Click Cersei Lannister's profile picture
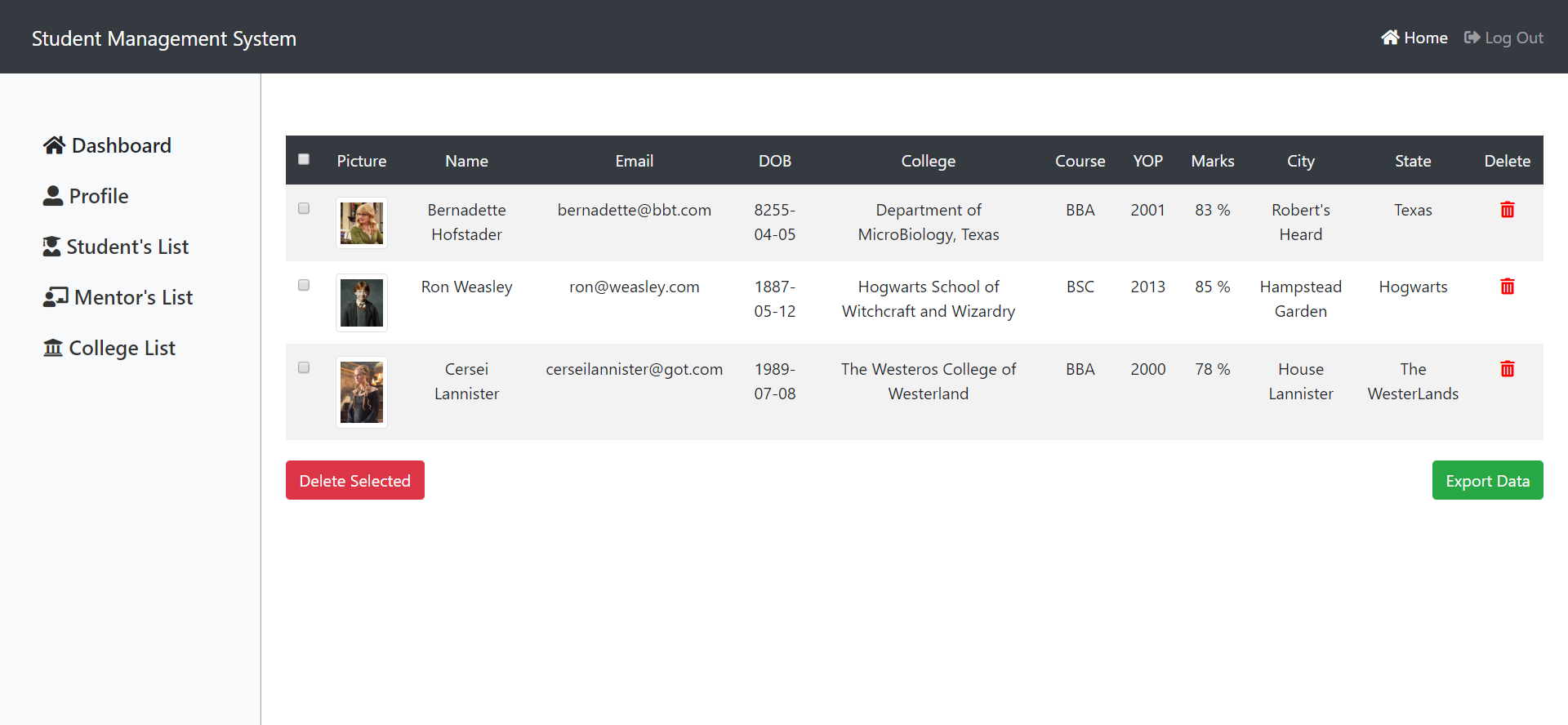The height and width of the screenshot is (725, 1568). click(362, 392)
